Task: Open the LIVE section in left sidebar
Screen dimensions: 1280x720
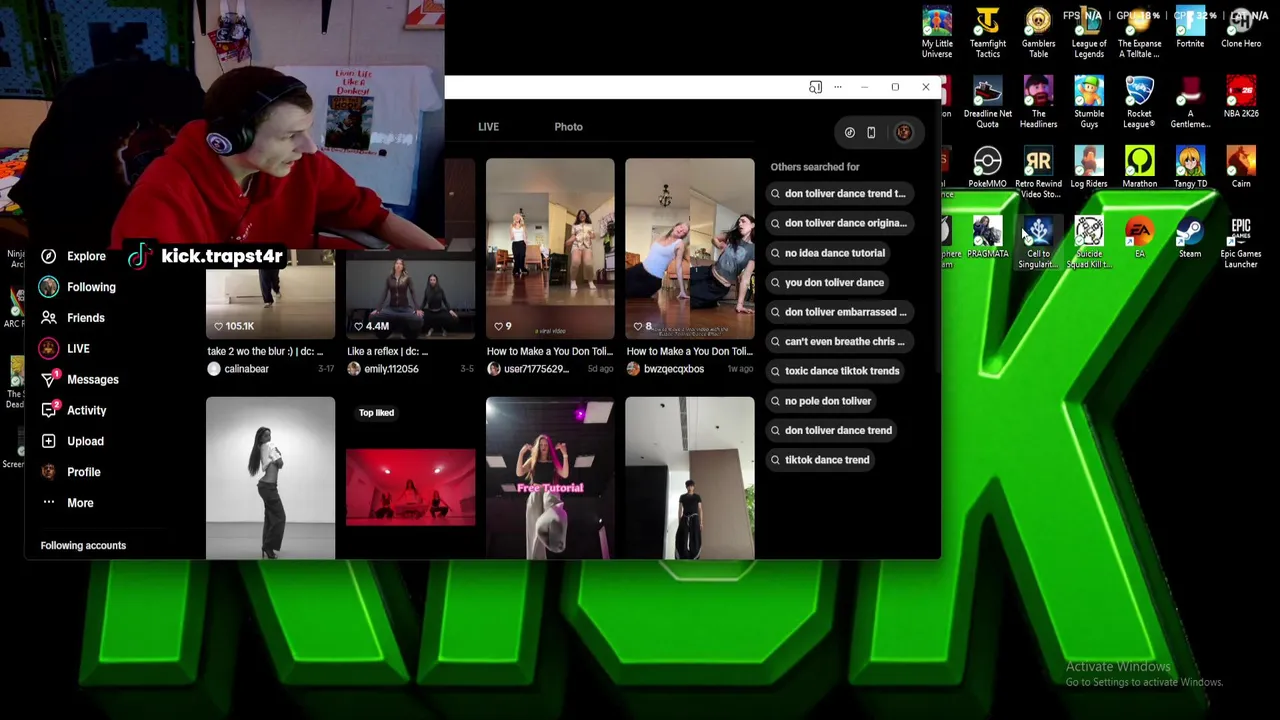Action: pos(65,349)
